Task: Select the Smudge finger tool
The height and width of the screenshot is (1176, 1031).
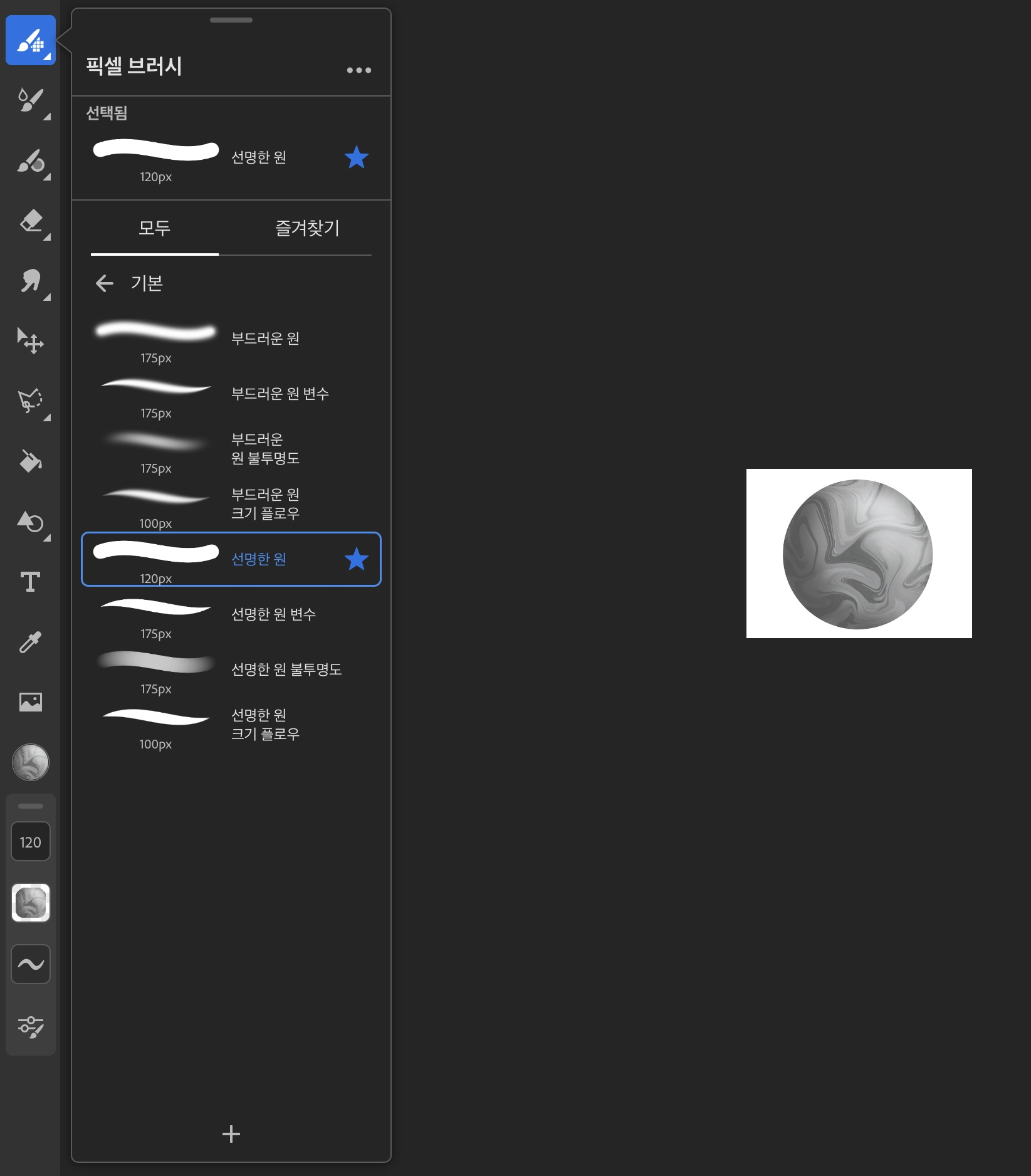Action: [31, 281]
